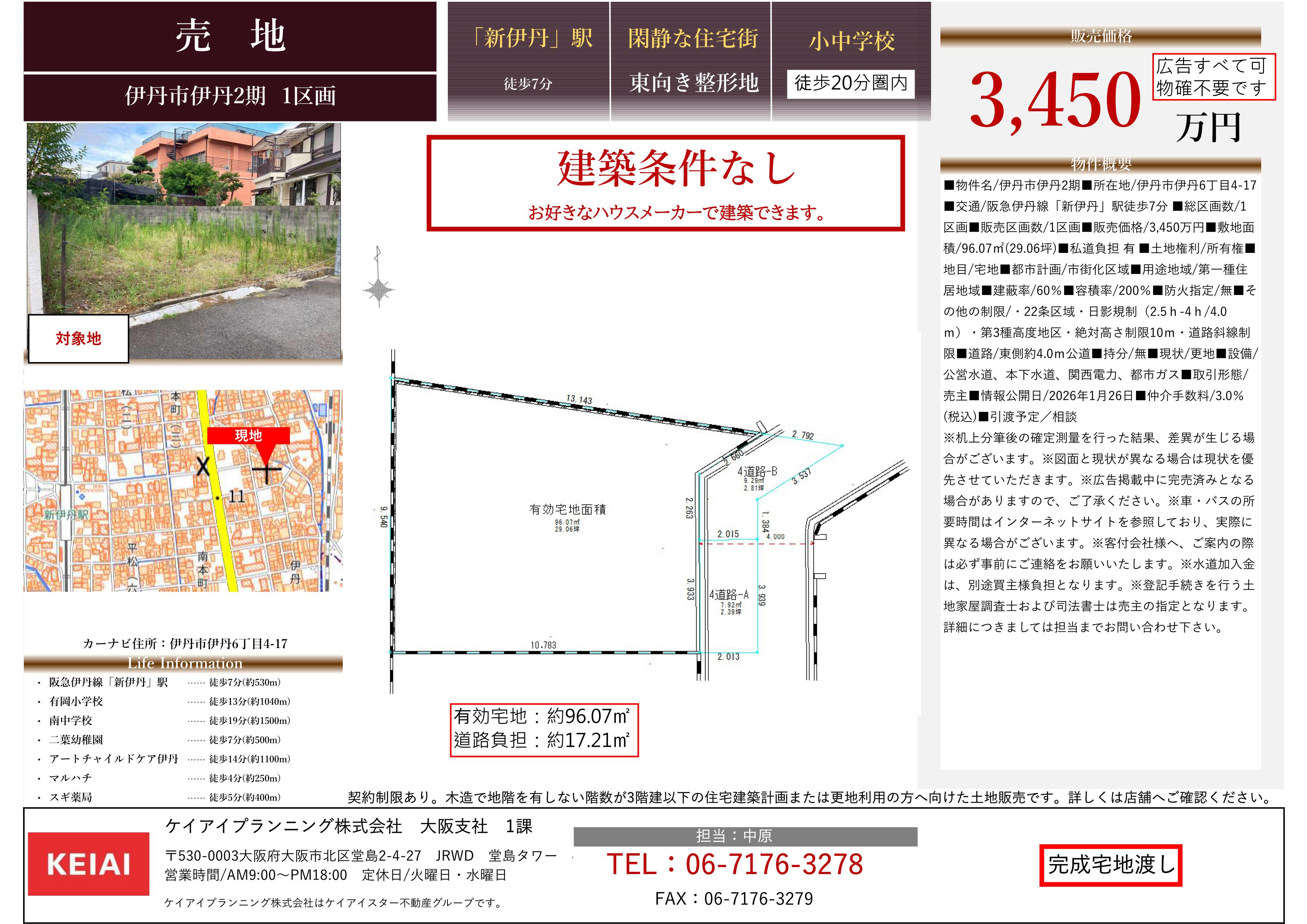Click the 対象地 label on photo
The height and width of the screenshot is (924, 1307).
(79, 339)
